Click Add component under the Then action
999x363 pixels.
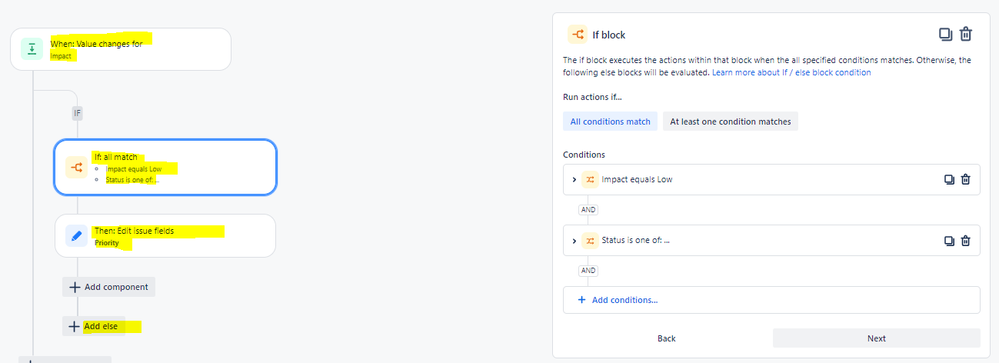point(109,287)
